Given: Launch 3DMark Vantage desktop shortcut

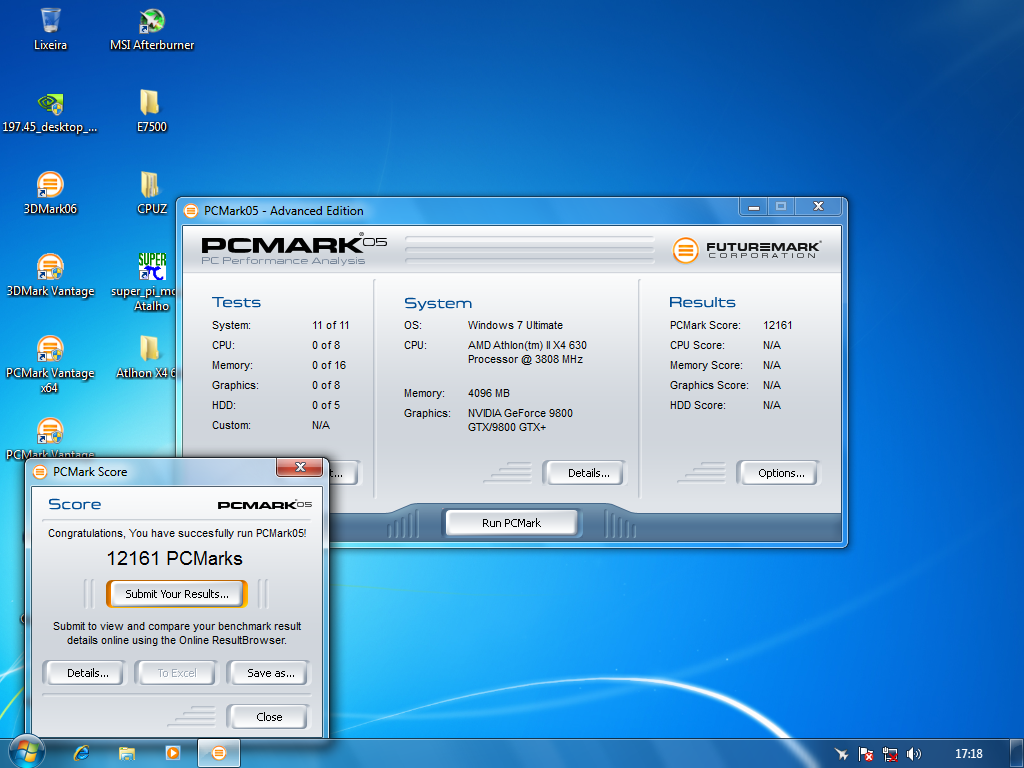Looking at the screenshot, I should 50,275.
